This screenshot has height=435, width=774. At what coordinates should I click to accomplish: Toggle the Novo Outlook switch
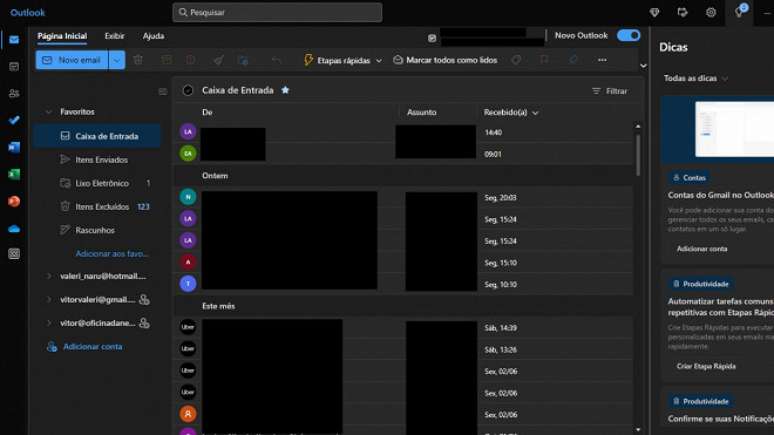pyautogui.click(x=628, y=36)
